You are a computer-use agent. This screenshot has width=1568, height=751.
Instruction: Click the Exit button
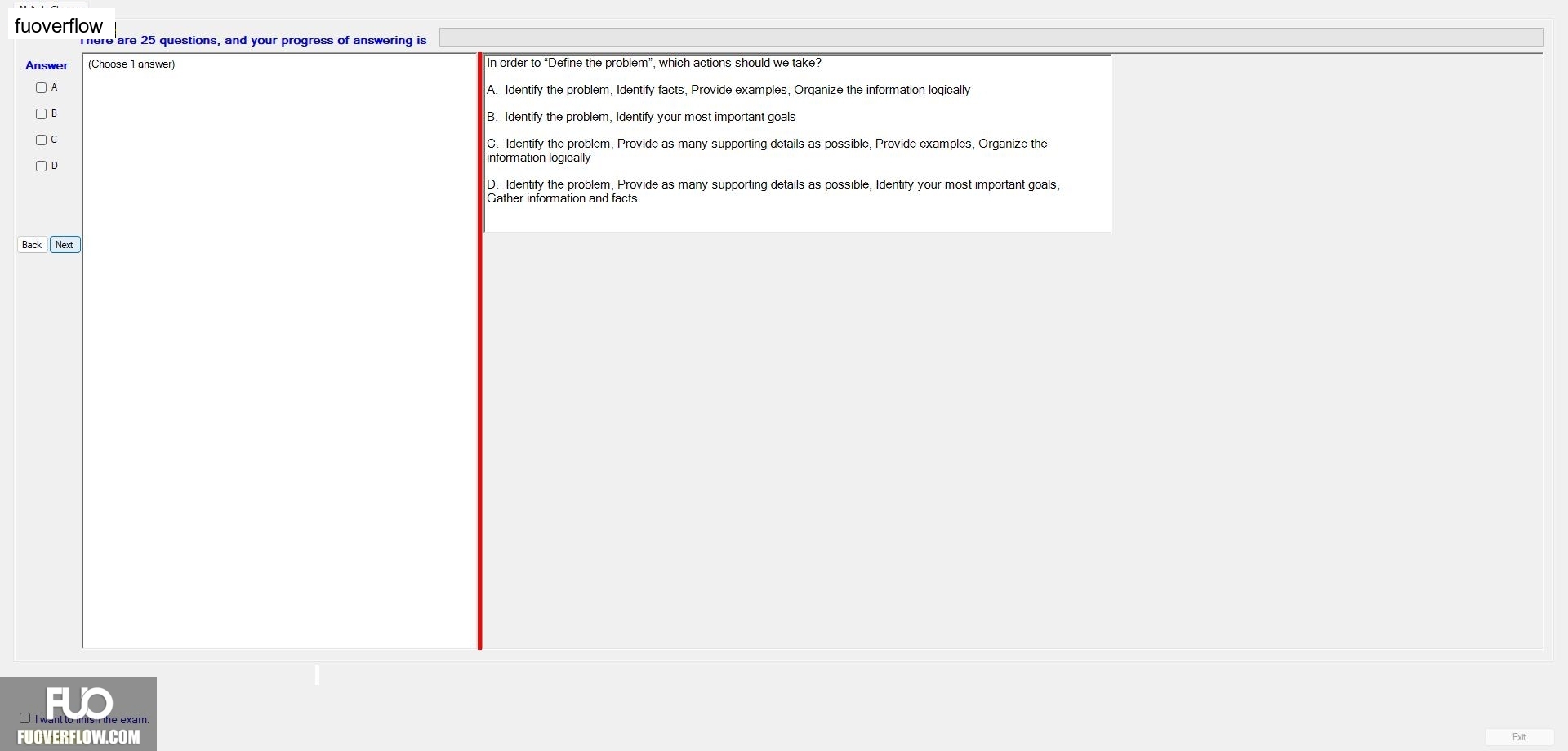1519,737
